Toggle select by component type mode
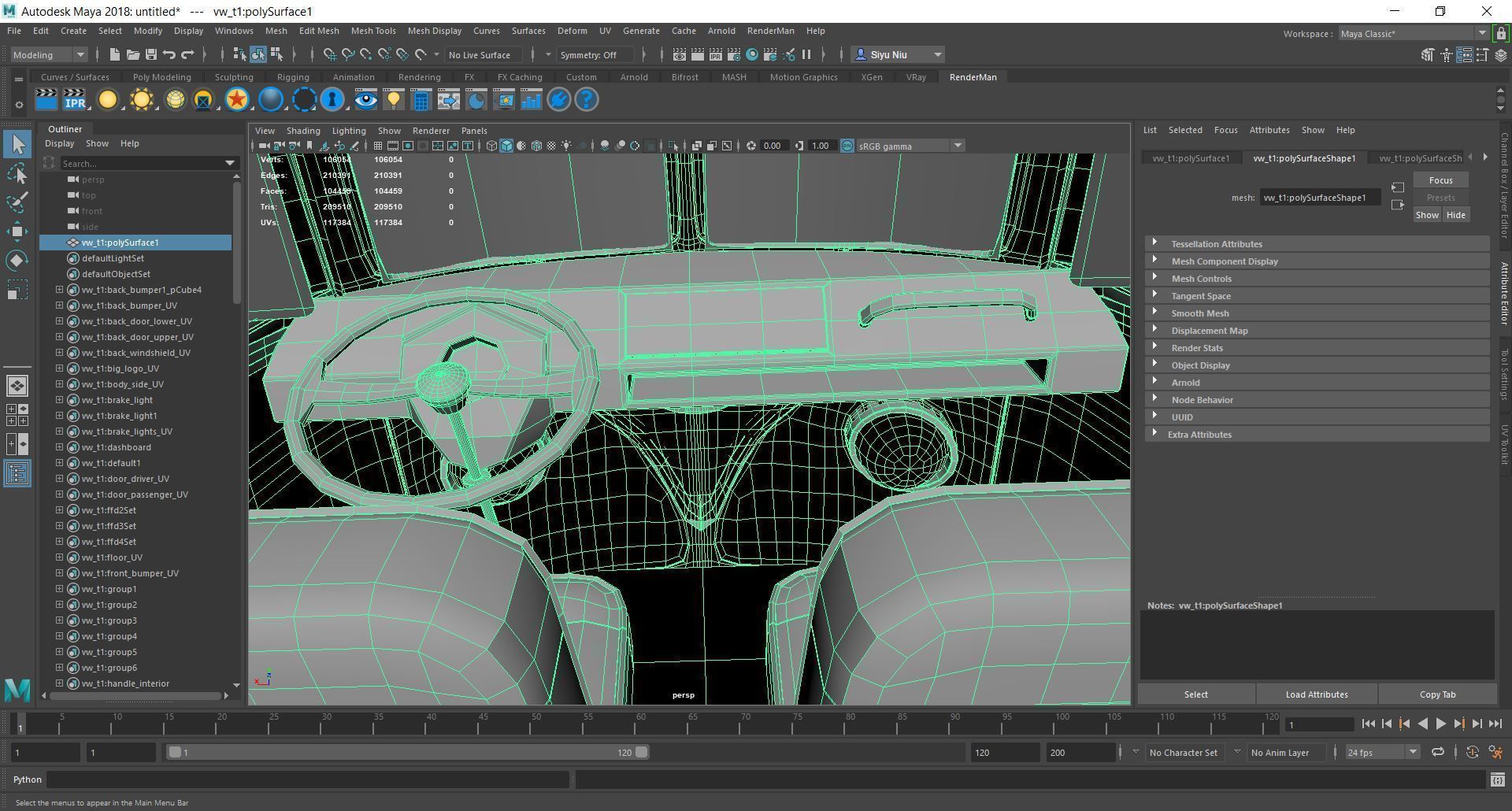1512x811 pixels. click(276, 54)
